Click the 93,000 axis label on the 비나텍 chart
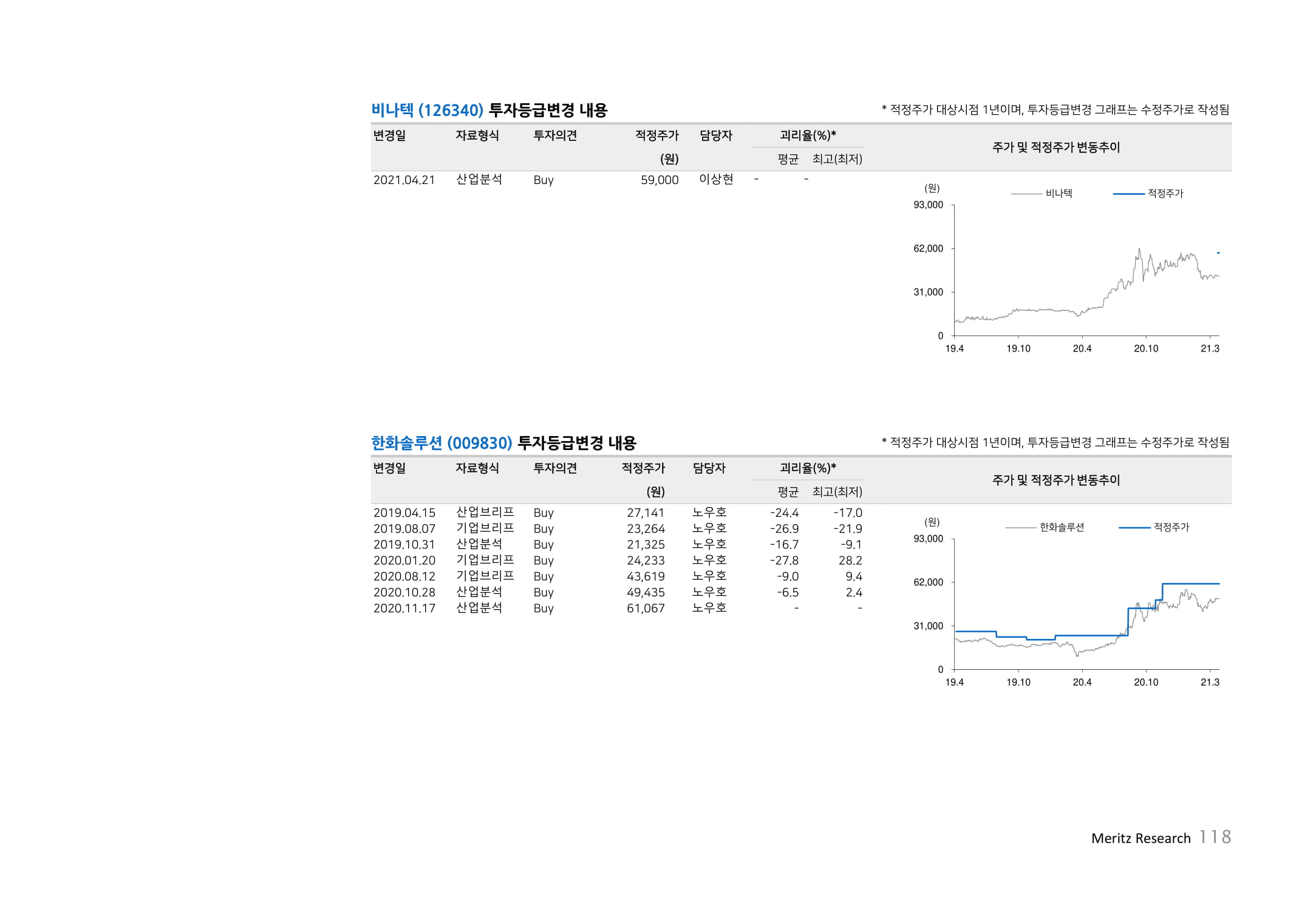 (x=928, y=205)
